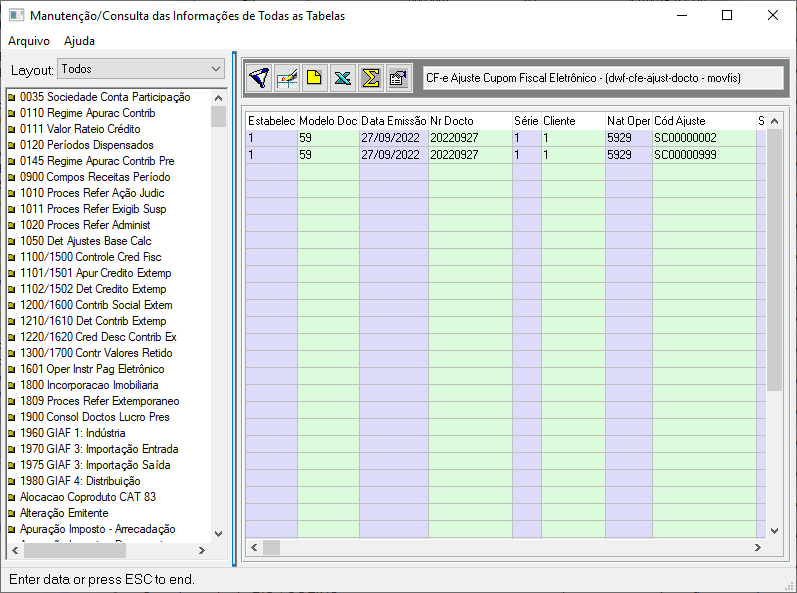Click the application icon in the title bar
797x593 pixels.
[x=16, y=15]
